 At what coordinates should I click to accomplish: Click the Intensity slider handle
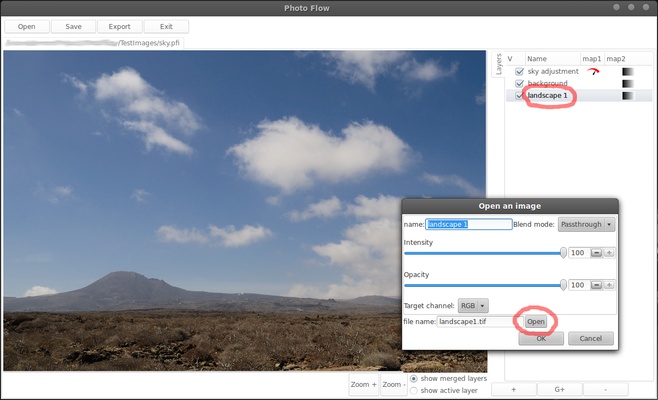coord(563,253)
